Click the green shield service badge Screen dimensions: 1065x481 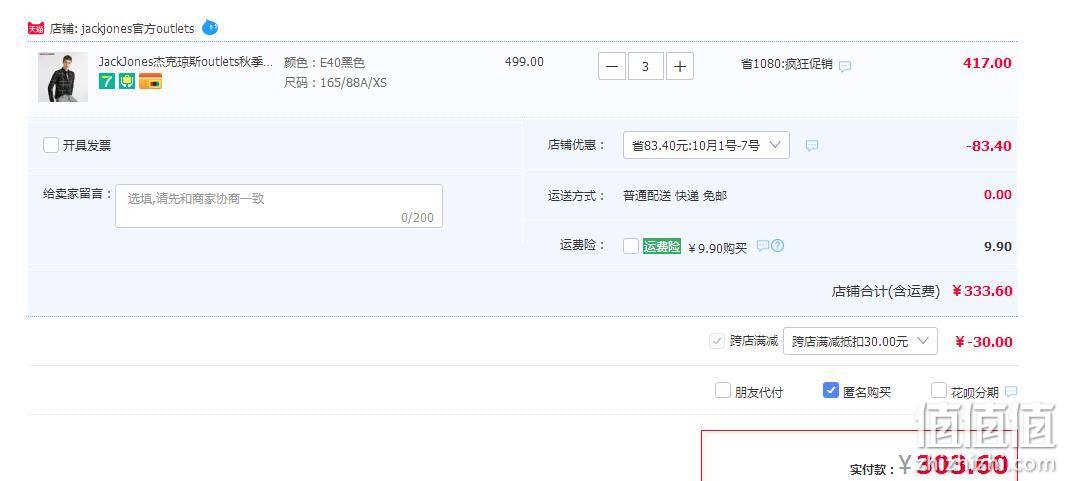point(127,82)
